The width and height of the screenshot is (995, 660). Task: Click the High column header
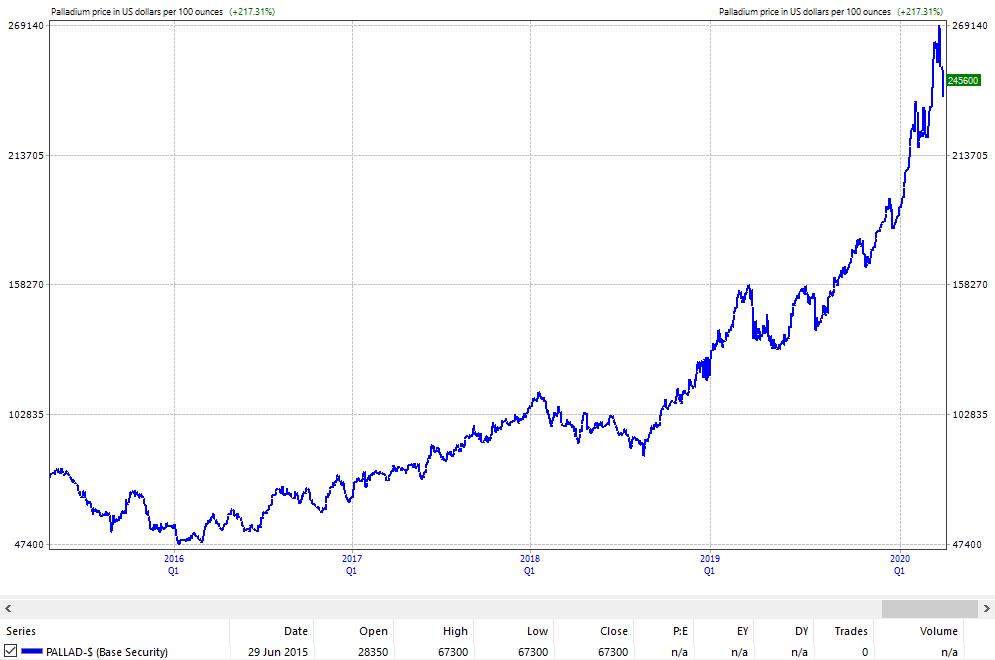454,631
